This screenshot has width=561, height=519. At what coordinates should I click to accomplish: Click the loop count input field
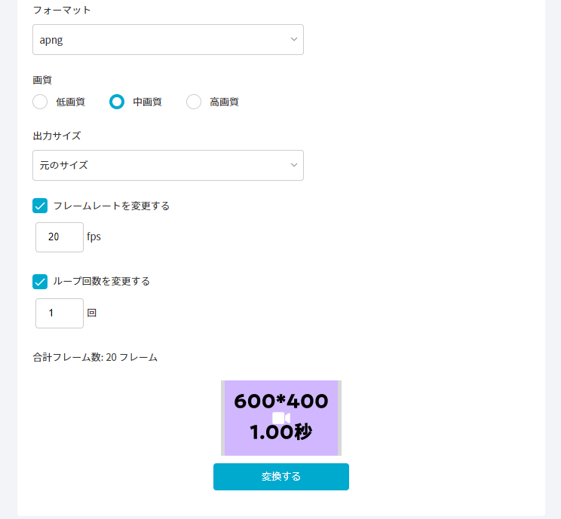pos(59,313)
